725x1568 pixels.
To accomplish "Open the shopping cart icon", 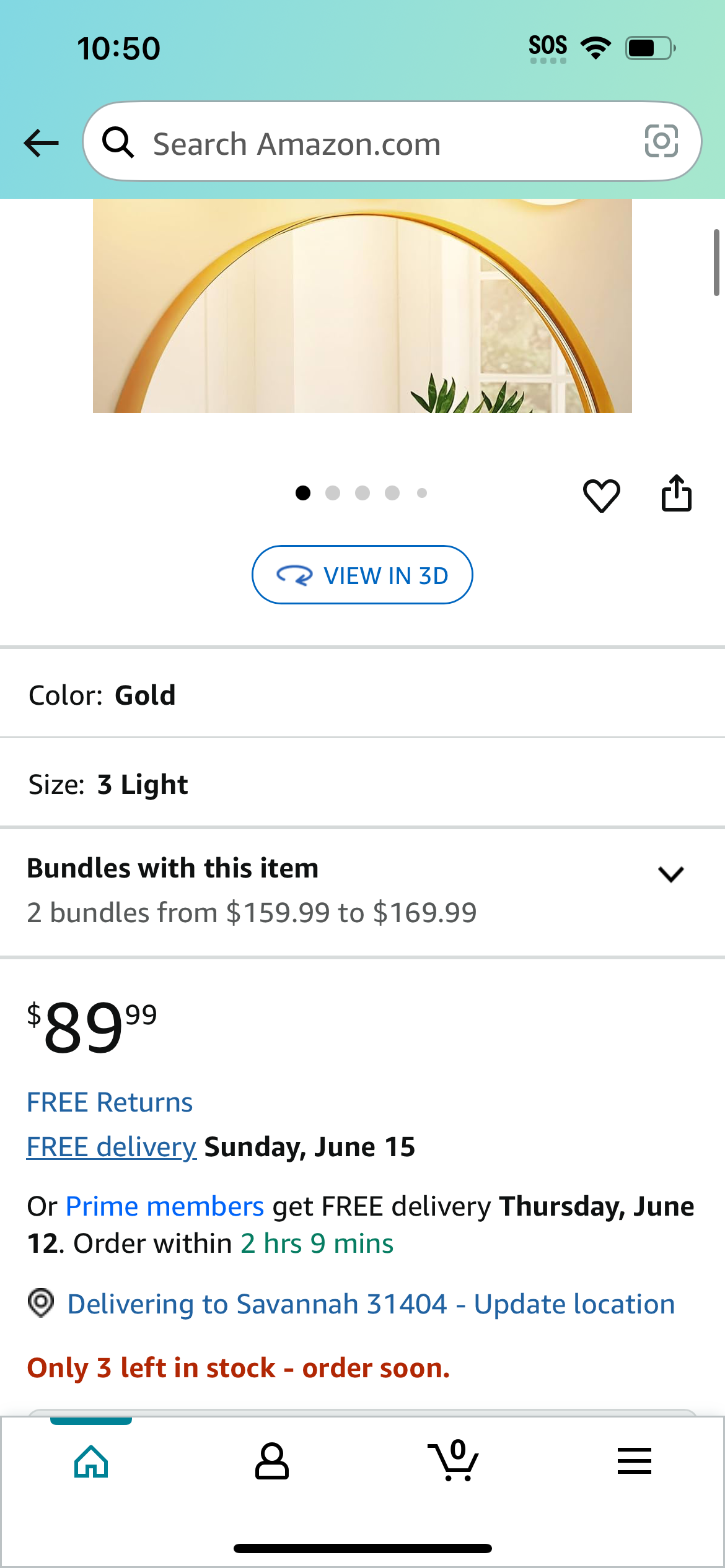I will (x=453, y=1460).
